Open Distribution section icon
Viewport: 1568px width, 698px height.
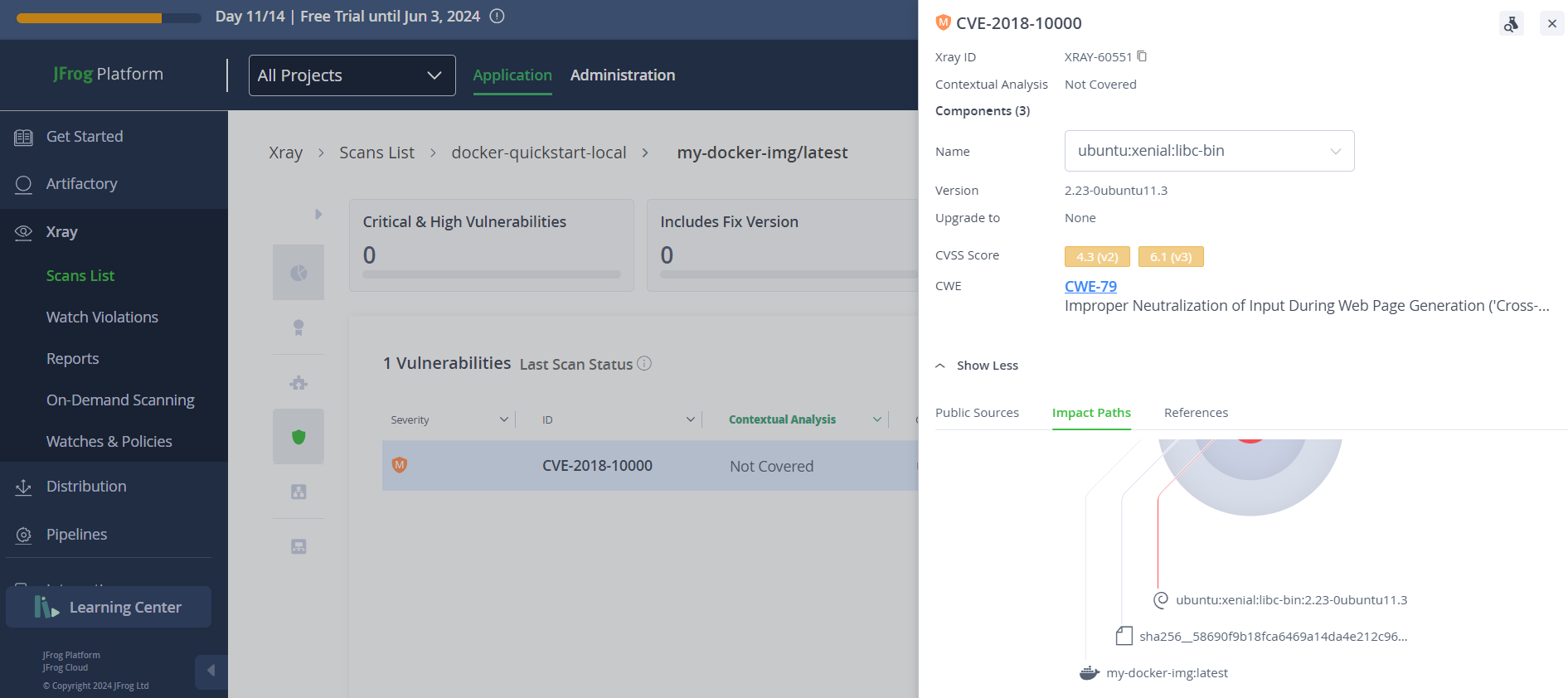(x=23, y=487)
